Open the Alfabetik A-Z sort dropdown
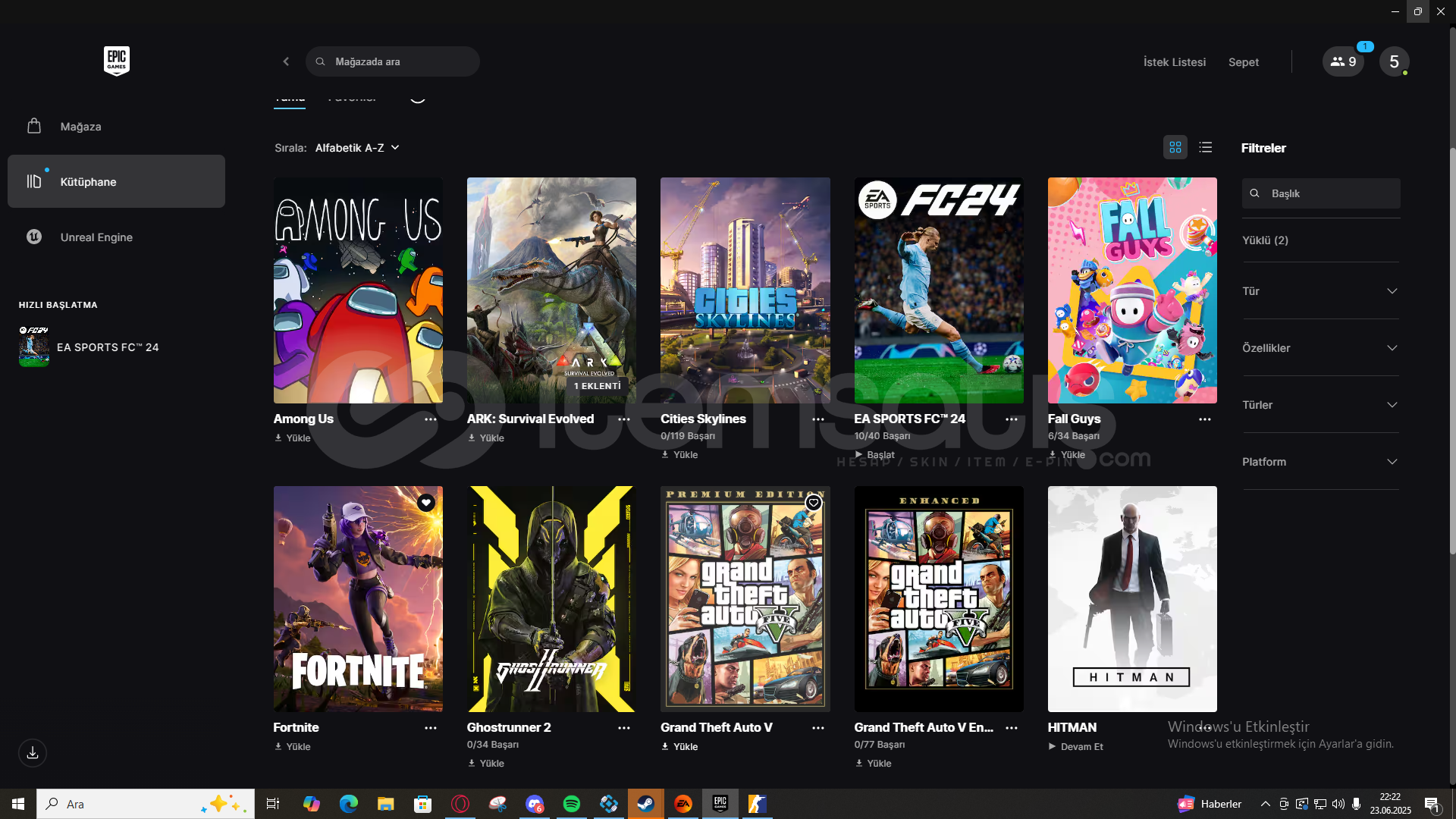 pos(357,148)
